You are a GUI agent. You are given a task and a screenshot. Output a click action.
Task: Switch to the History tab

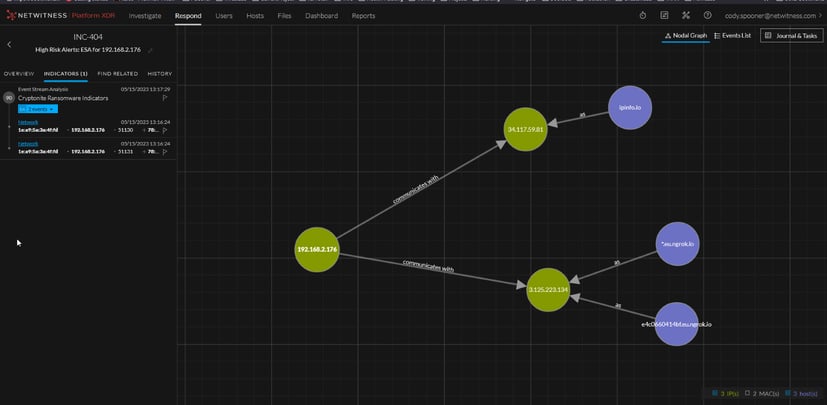160,74
